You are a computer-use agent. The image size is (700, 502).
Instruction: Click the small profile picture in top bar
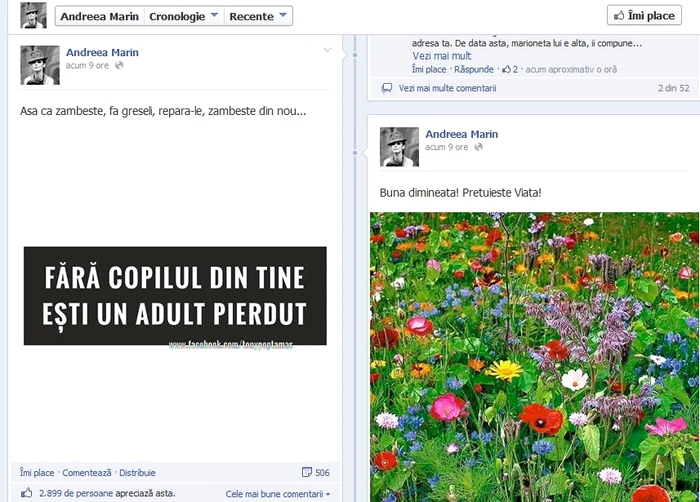[x=33, y=15]
